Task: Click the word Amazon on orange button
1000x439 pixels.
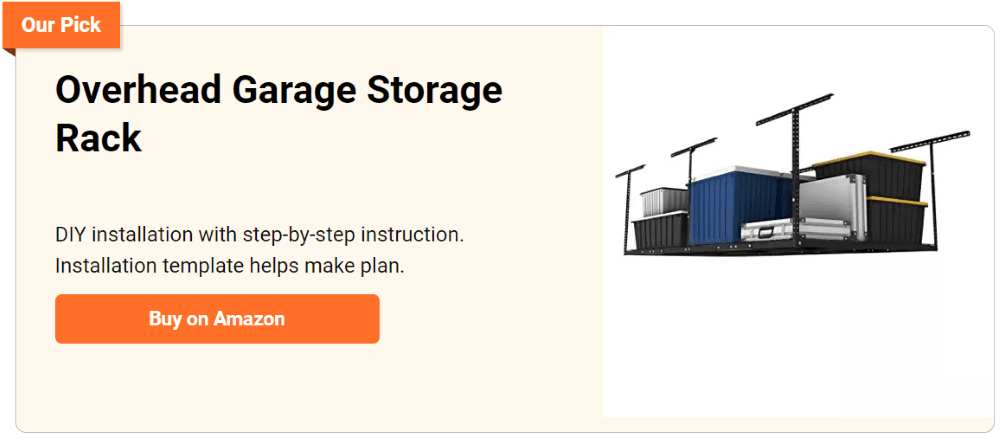Action: (x=248, y=319)
